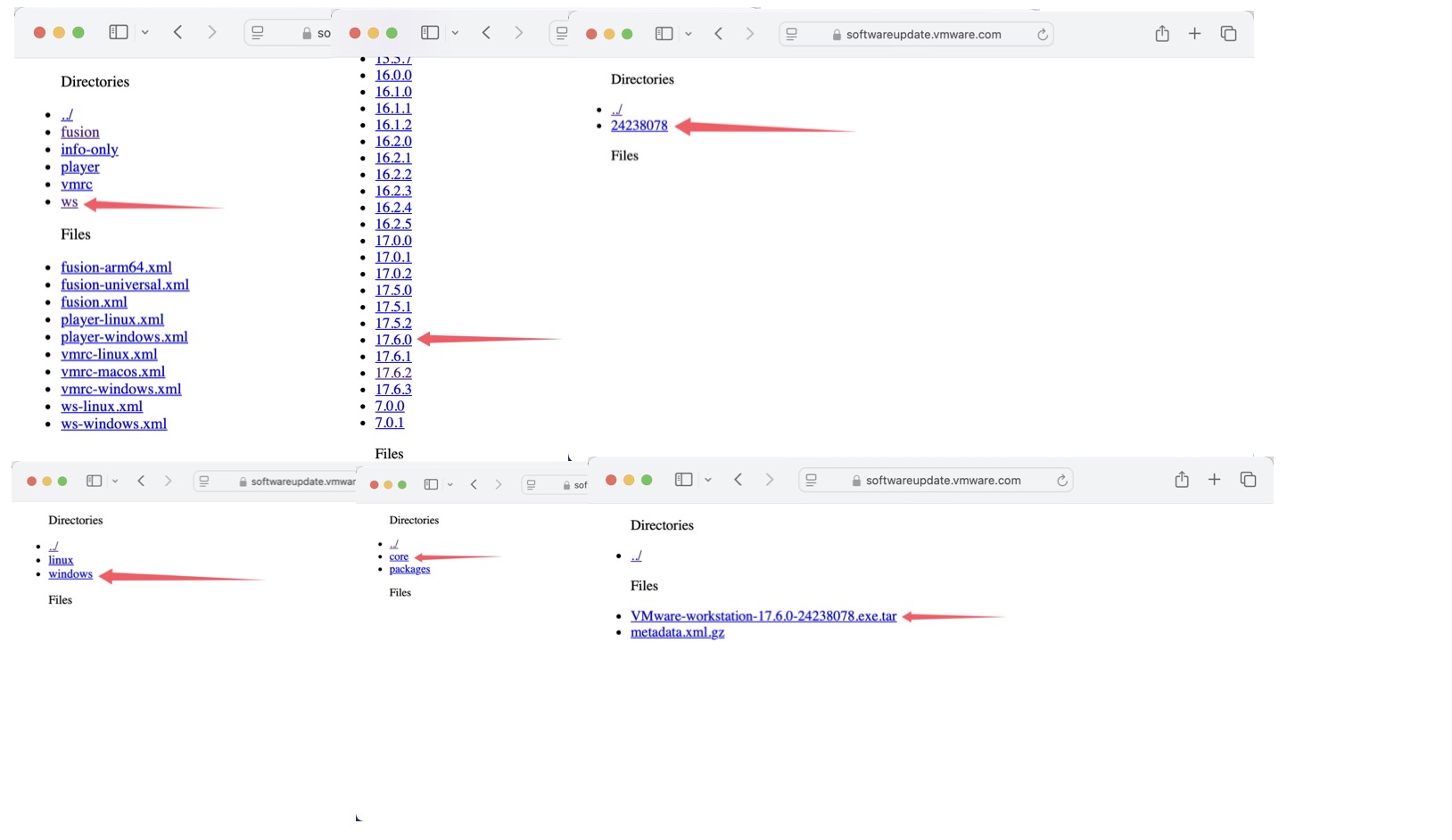Go forward in the fusion/ws directory window
1452x840 pixels.
211,32
